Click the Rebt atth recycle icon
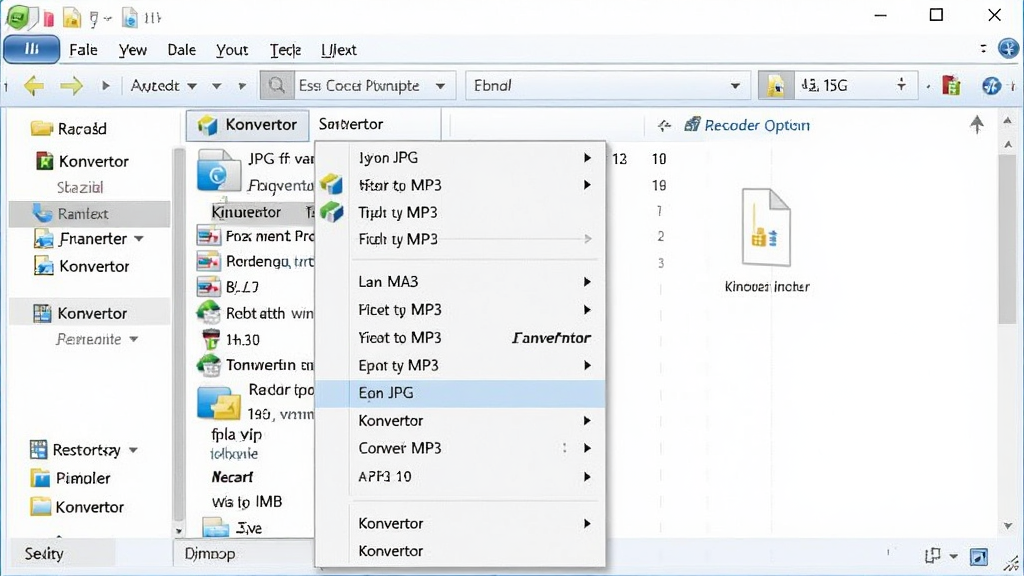This screenshot has width=1024, height=576. pyautogui.click(x=208, y=313)
